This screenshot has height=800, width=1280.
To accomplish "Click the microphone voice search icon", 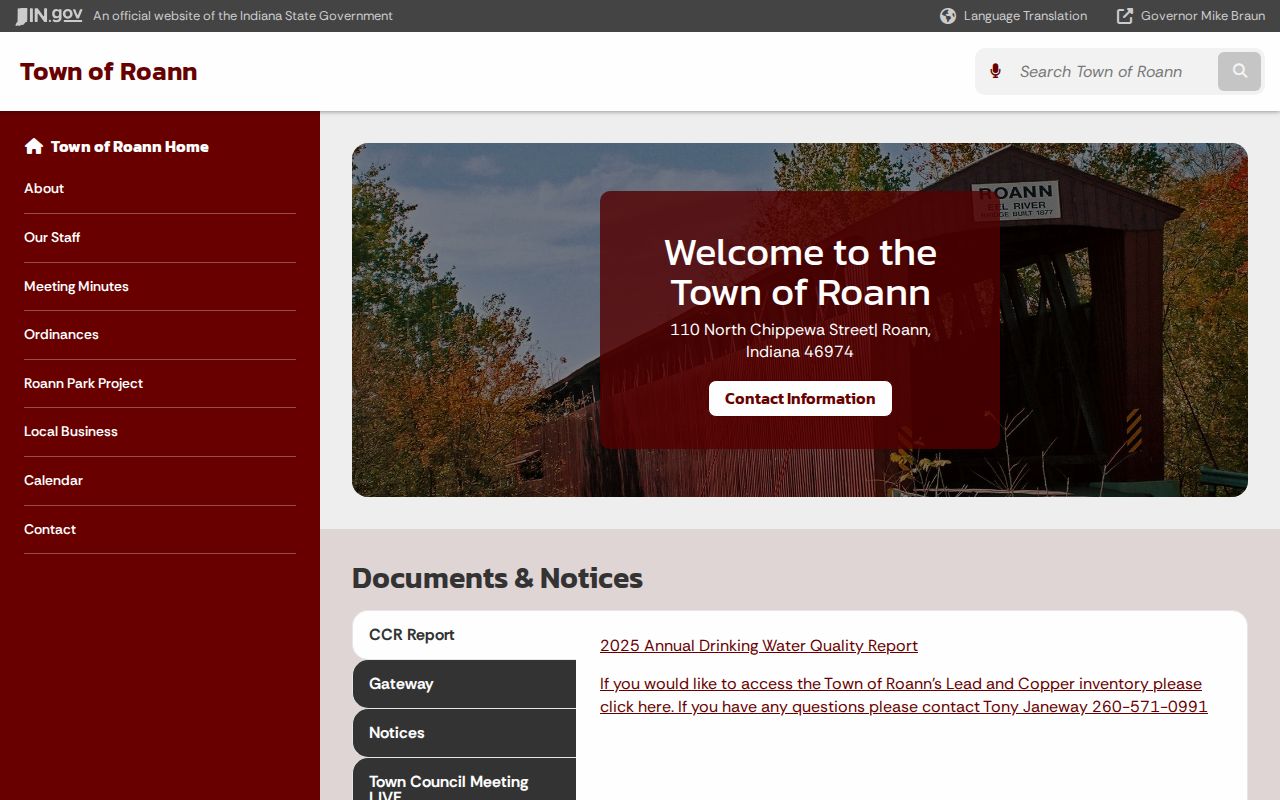I will point(995,71).
